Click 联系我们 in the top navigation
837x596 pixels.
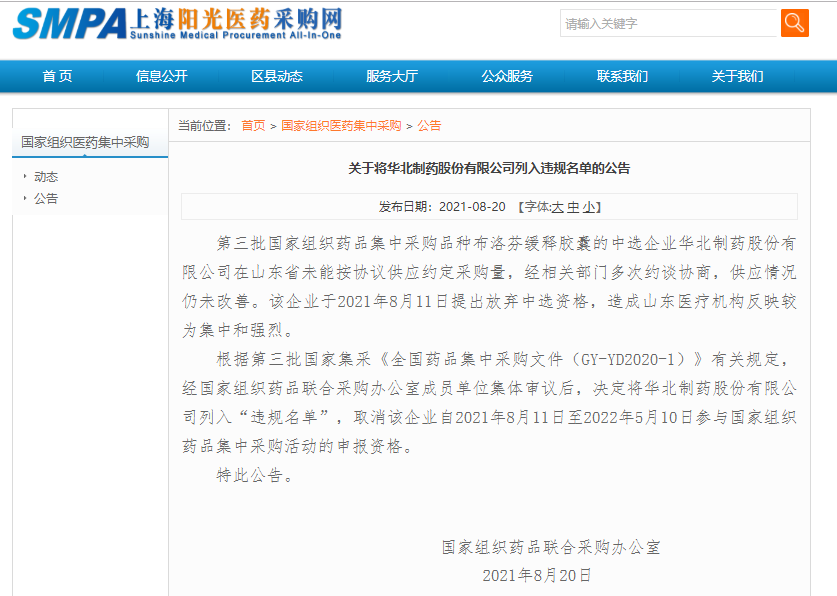[x=622, y=76]
